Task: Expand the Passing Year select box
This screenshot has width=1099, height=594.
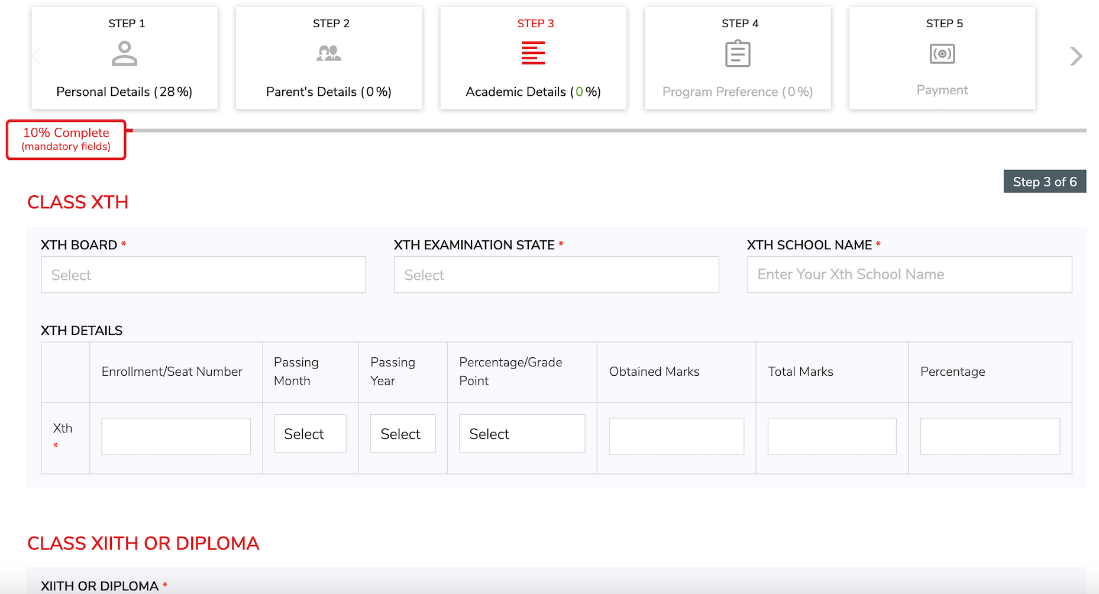Action: coord(403,433)
